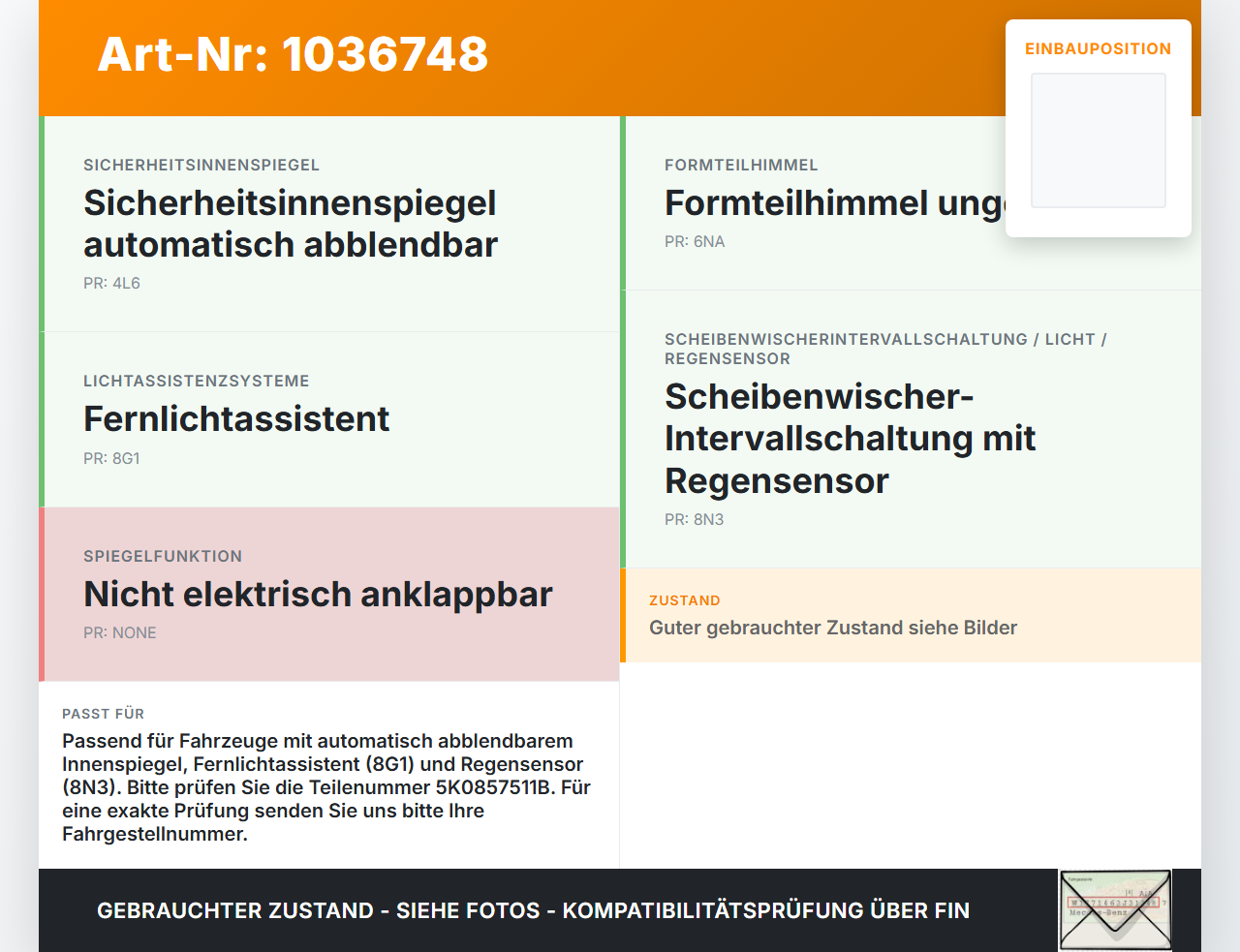This screenshot has height=952, width=1240.
Task: Select the Art-Nr: 1036748 header title
Action: (x=293, y=54)
